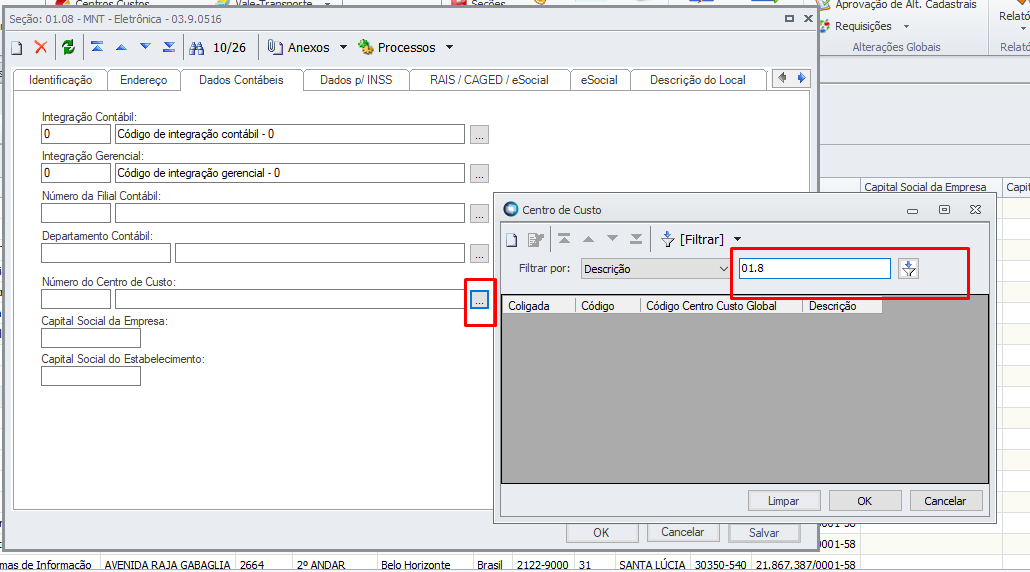
Task: Click AVENIDA RAJA GABAGLIA cell in background grid
Action: coord(168,565)
